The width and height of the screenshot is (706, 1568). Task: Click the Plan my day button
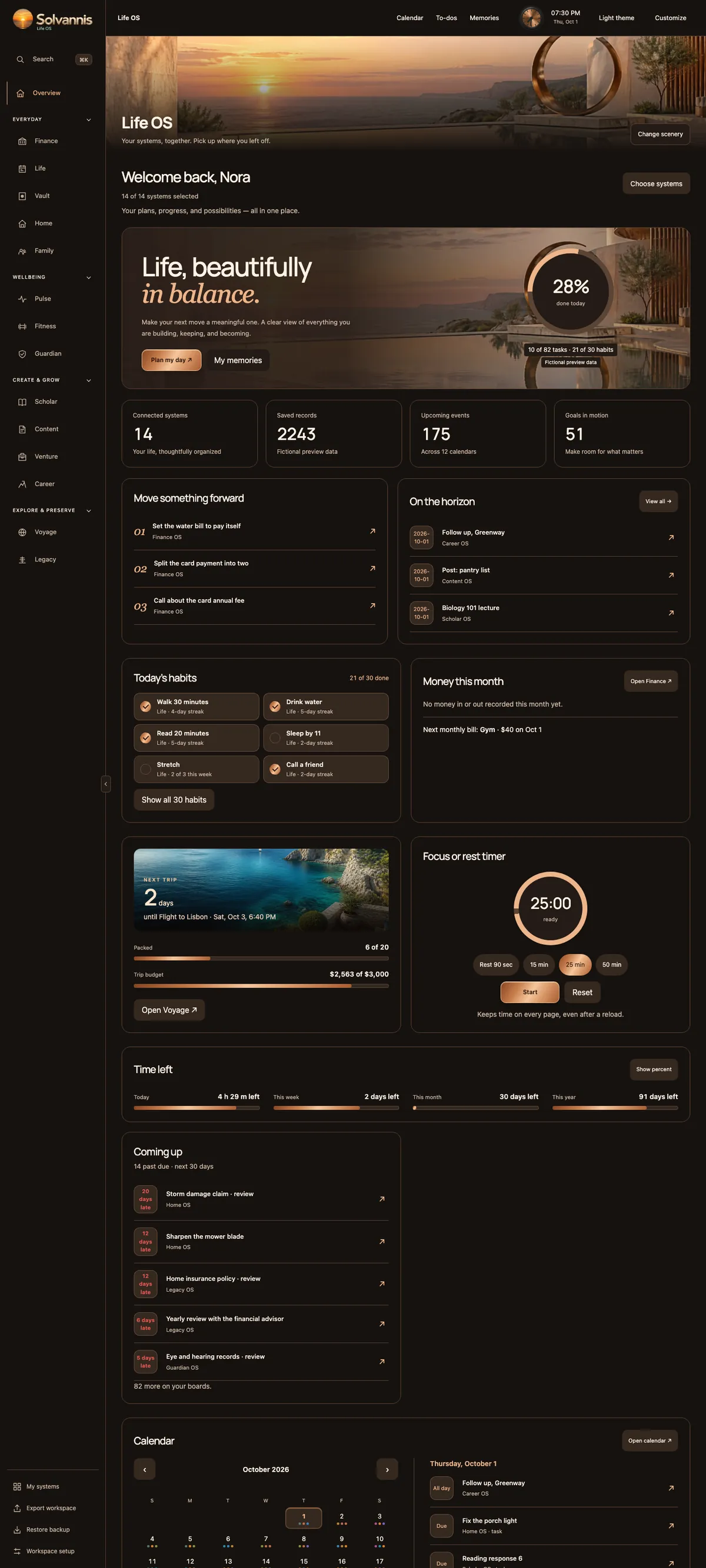tap(172, 360)
